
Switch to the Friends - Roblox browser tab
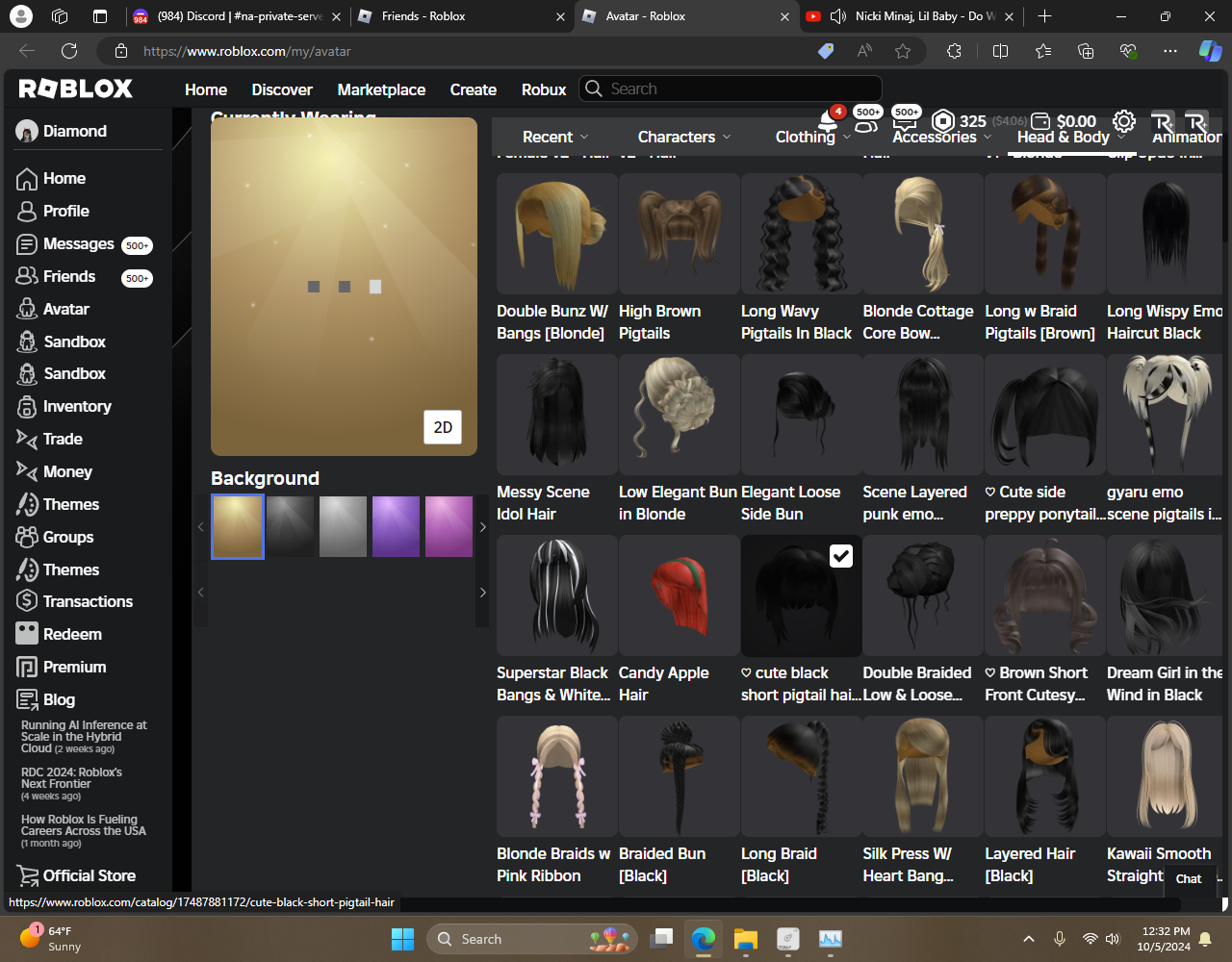(x=461, y=16)
